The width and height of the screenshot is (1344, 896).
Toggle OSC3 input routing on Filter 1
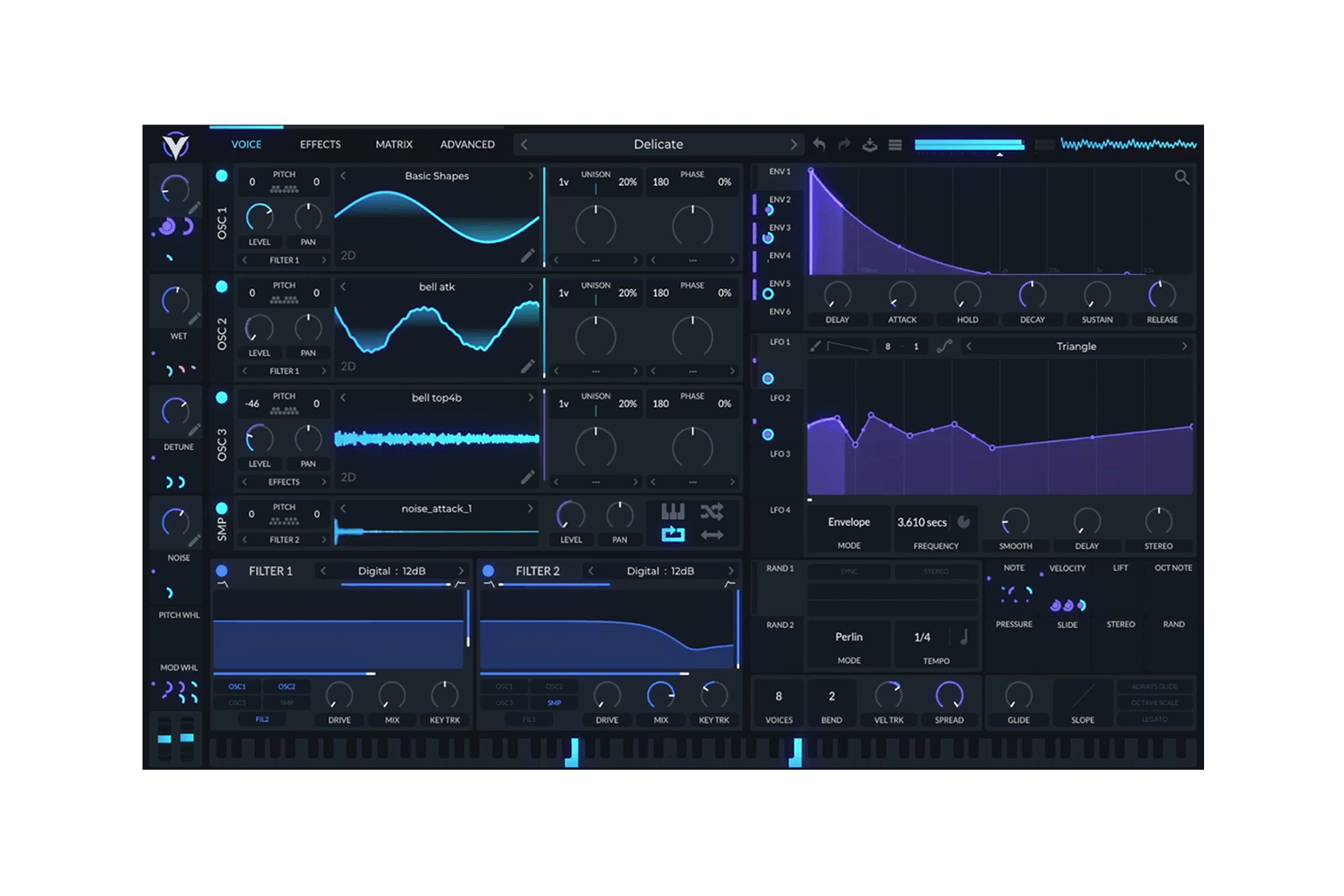pos(237,703)
